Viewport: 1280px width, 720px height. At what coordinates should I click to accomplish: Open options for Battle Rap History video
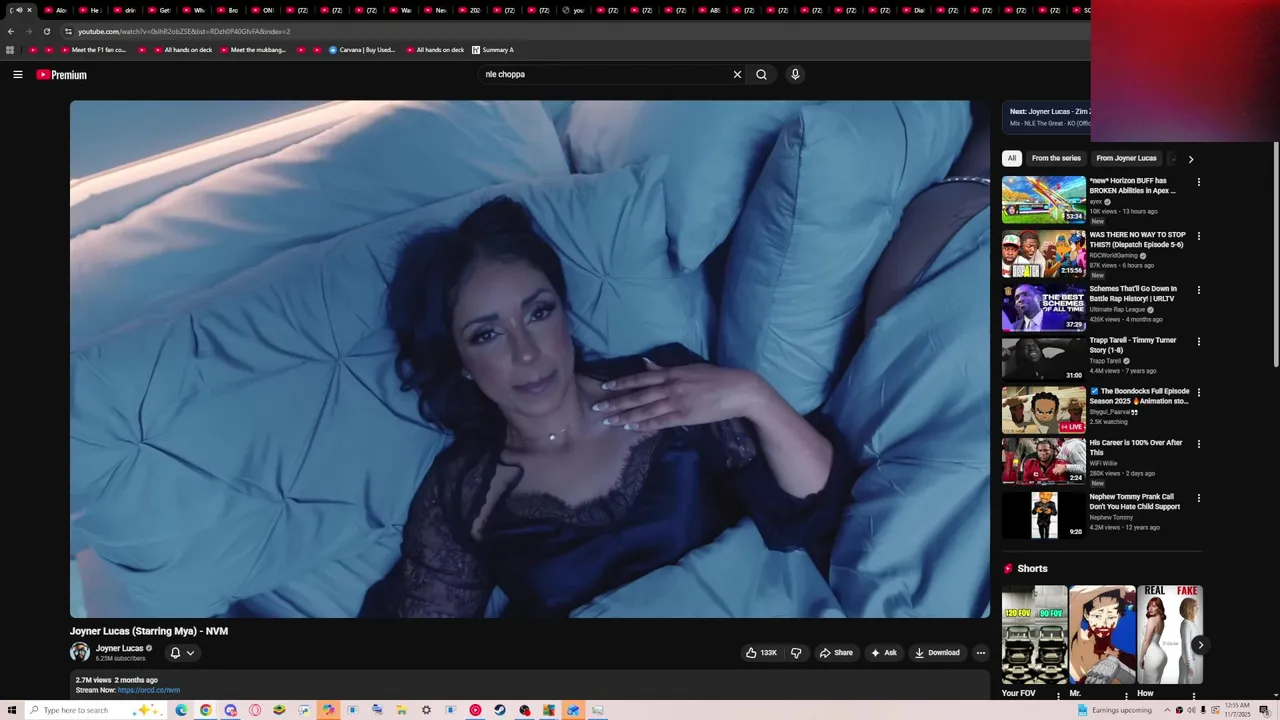pos(1198,290)
